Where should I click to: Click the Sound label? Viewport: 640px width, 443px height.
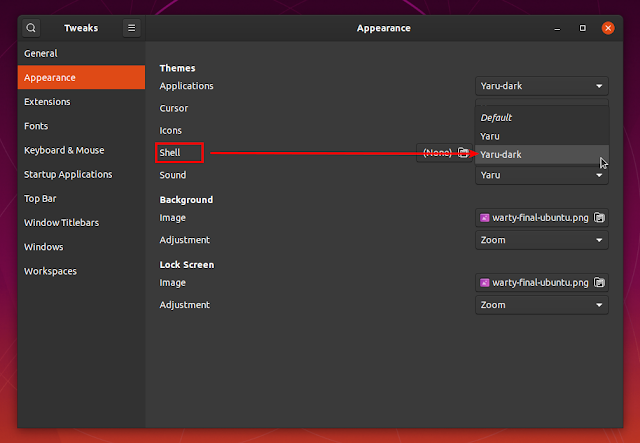tap(173, 175)
